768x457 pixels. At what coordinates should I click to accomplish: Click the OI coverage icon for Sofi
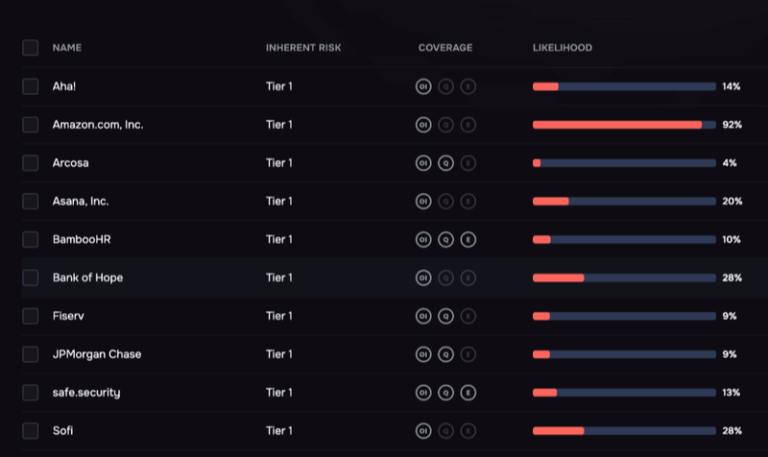click(x=423, y=431)
